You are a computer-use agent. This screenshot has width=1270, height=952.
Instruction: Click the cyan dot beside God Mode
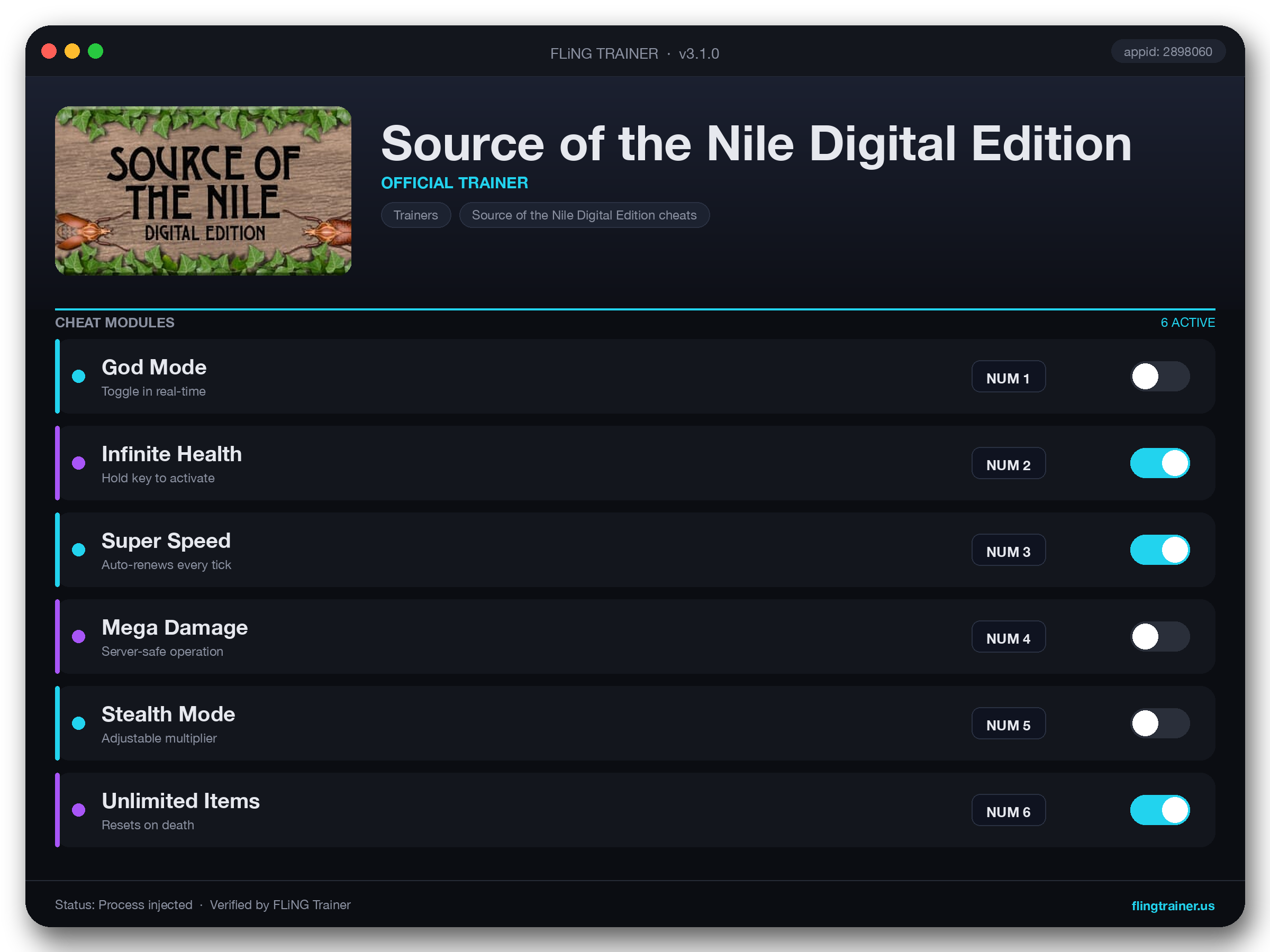(x=79, y=377)
